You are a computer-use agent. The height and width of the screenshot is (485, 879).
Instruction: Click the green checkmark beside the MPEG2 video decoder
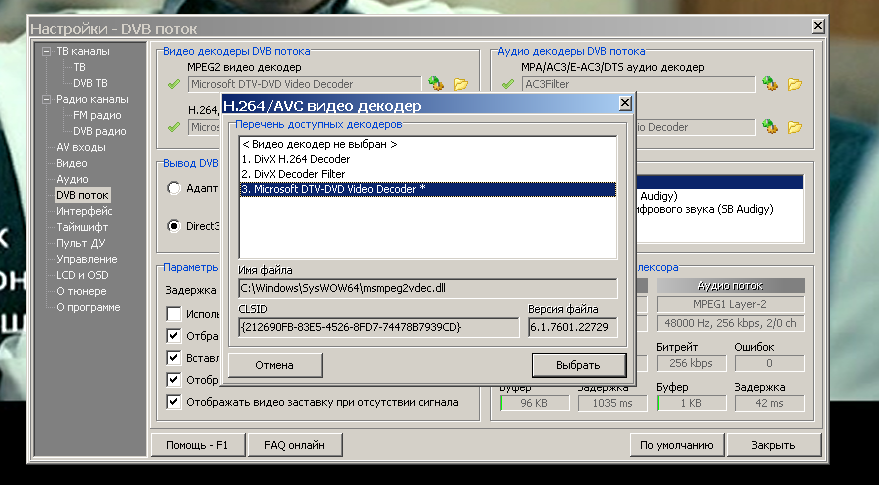[x=174, y=84]
